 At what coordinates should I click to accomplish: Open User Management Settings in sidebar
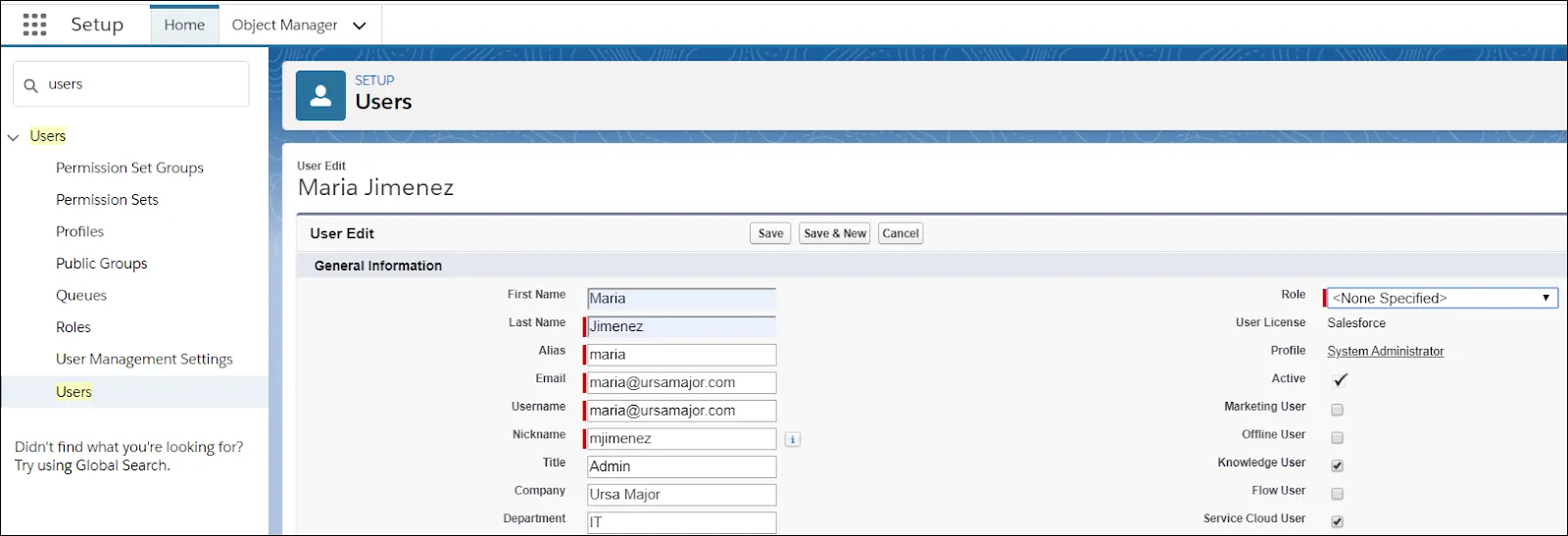(144, 360)
